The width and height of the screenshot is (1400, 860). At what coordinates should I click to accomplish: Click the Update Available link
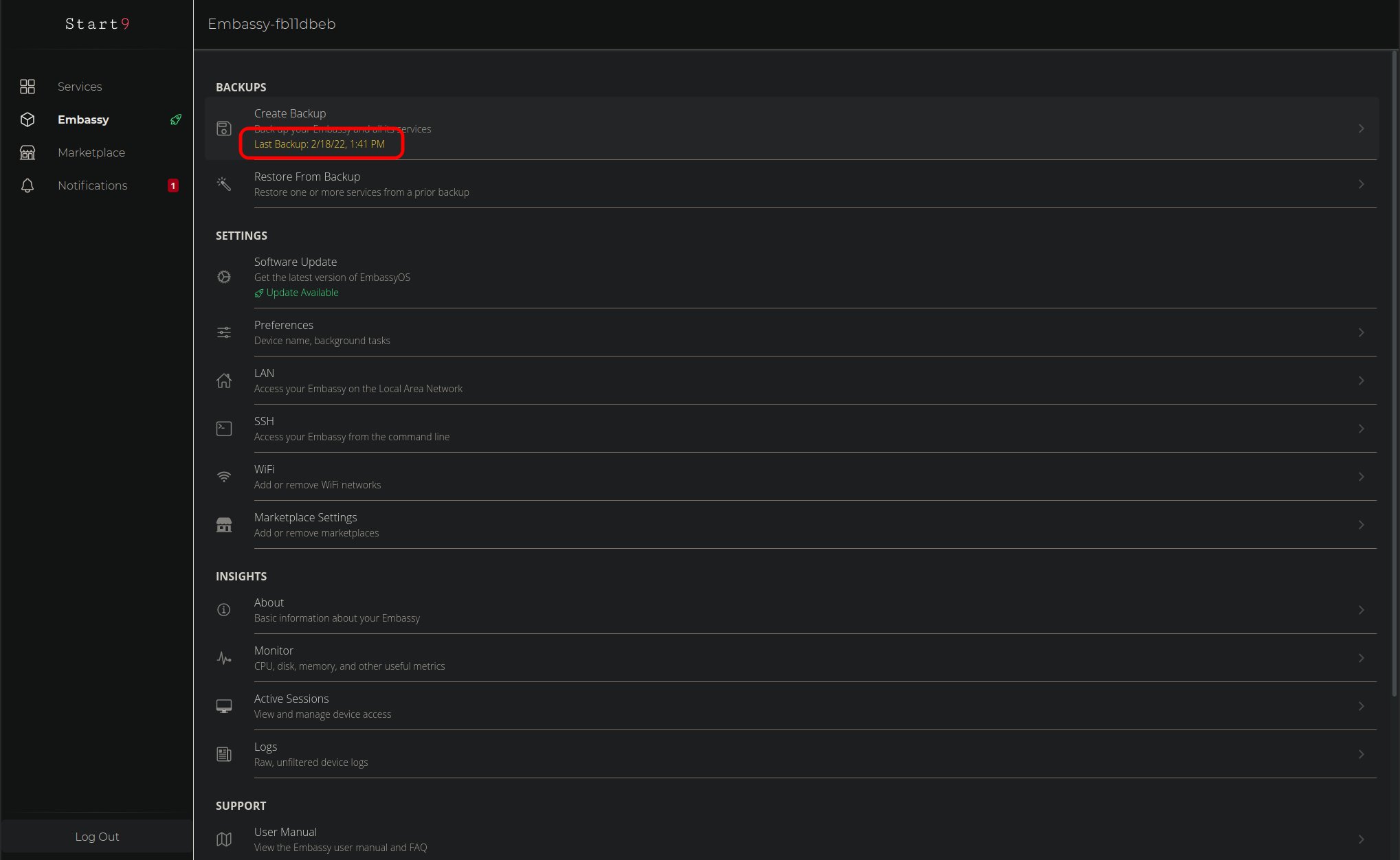pyautogui.click(x=302, y=293)
